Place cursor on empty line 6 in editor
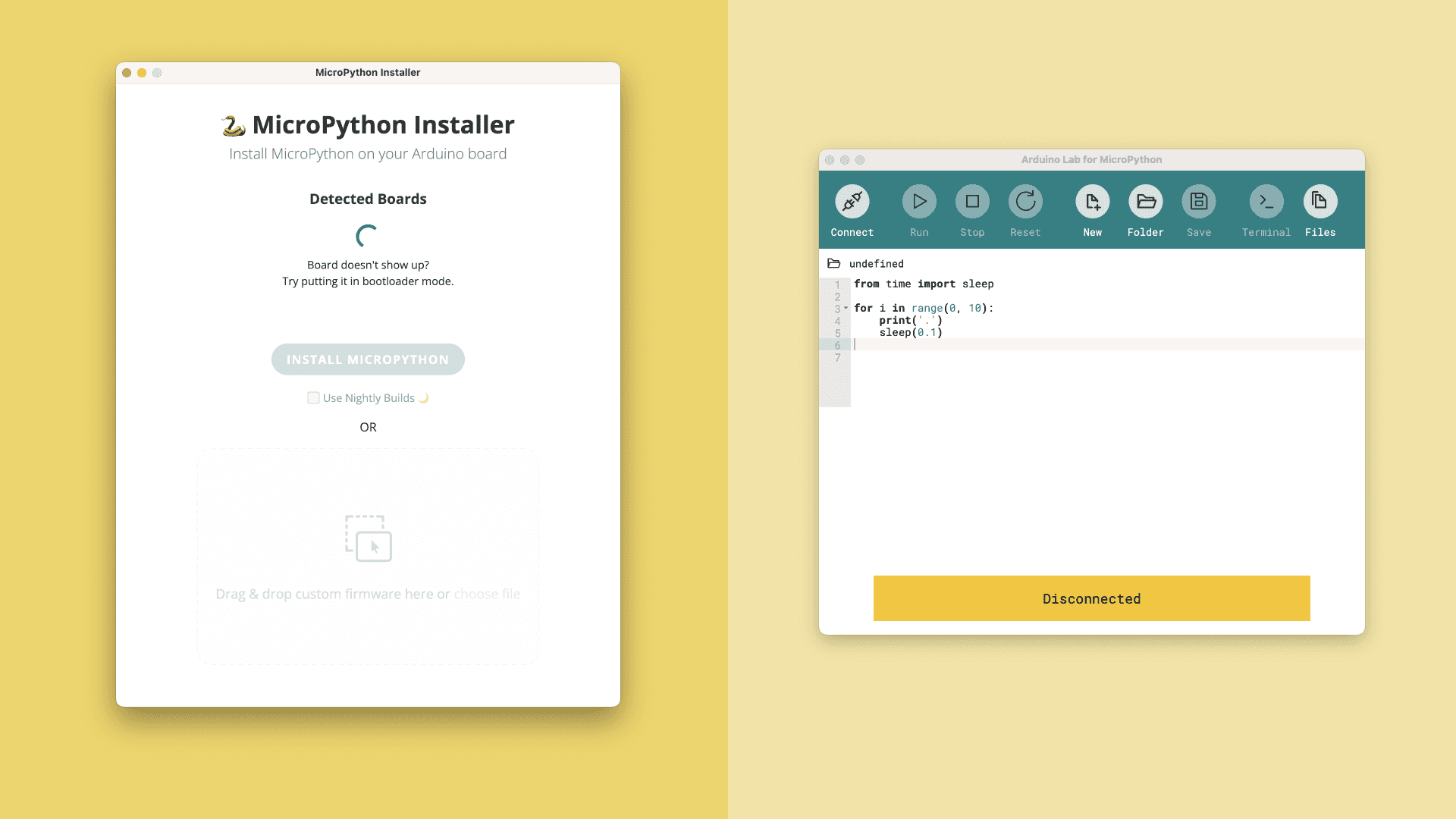 click(x=1107, y=344)
